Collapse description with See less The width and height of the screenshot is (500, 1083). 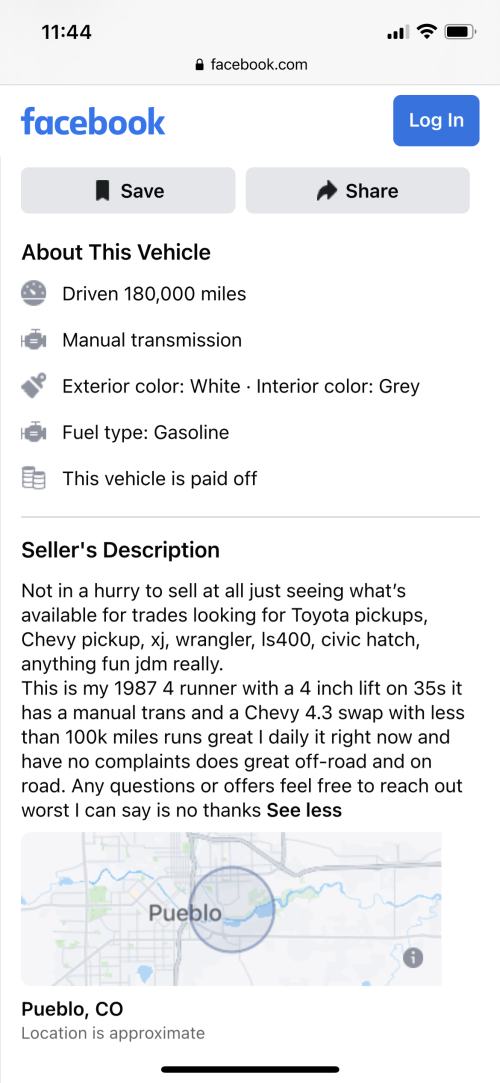click(x=305, y=809)
